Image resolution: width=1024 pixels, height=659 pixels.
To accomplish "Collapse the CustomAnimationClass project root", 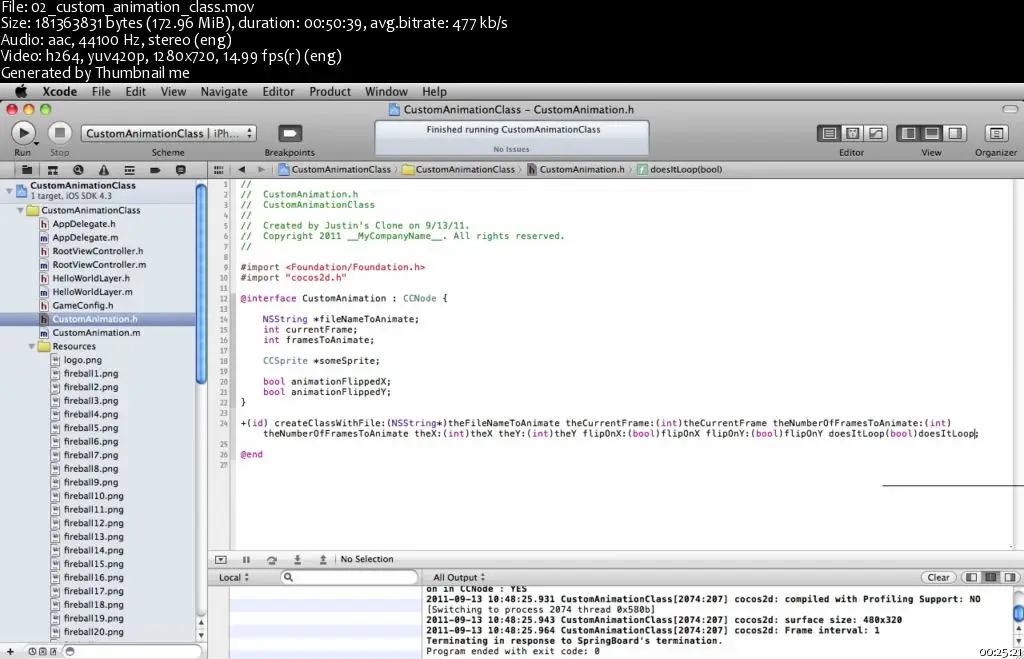I will (x=9, y=191).
